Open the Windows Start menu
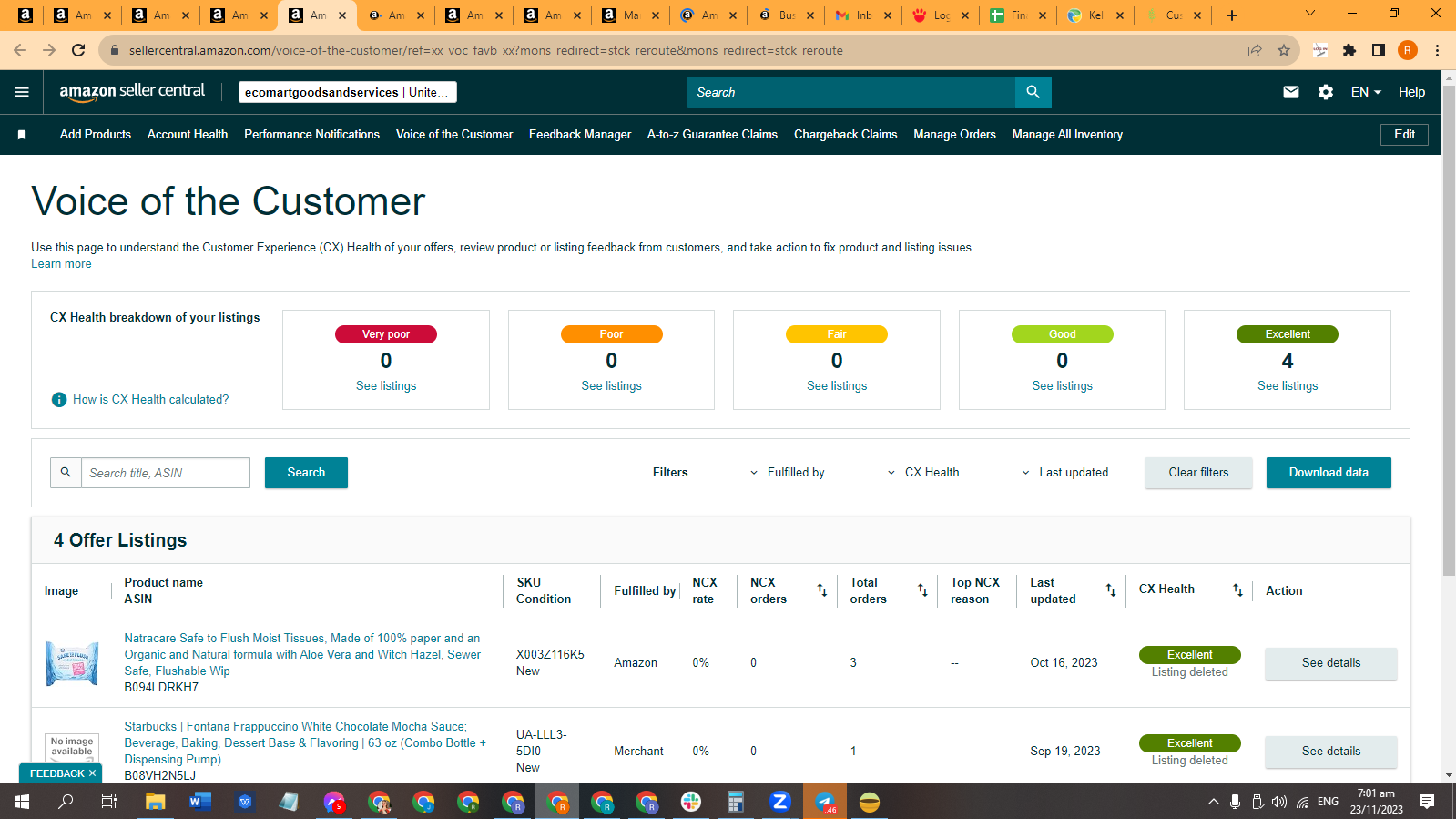This screenshot has height=819, width=1456. [22, 802]
